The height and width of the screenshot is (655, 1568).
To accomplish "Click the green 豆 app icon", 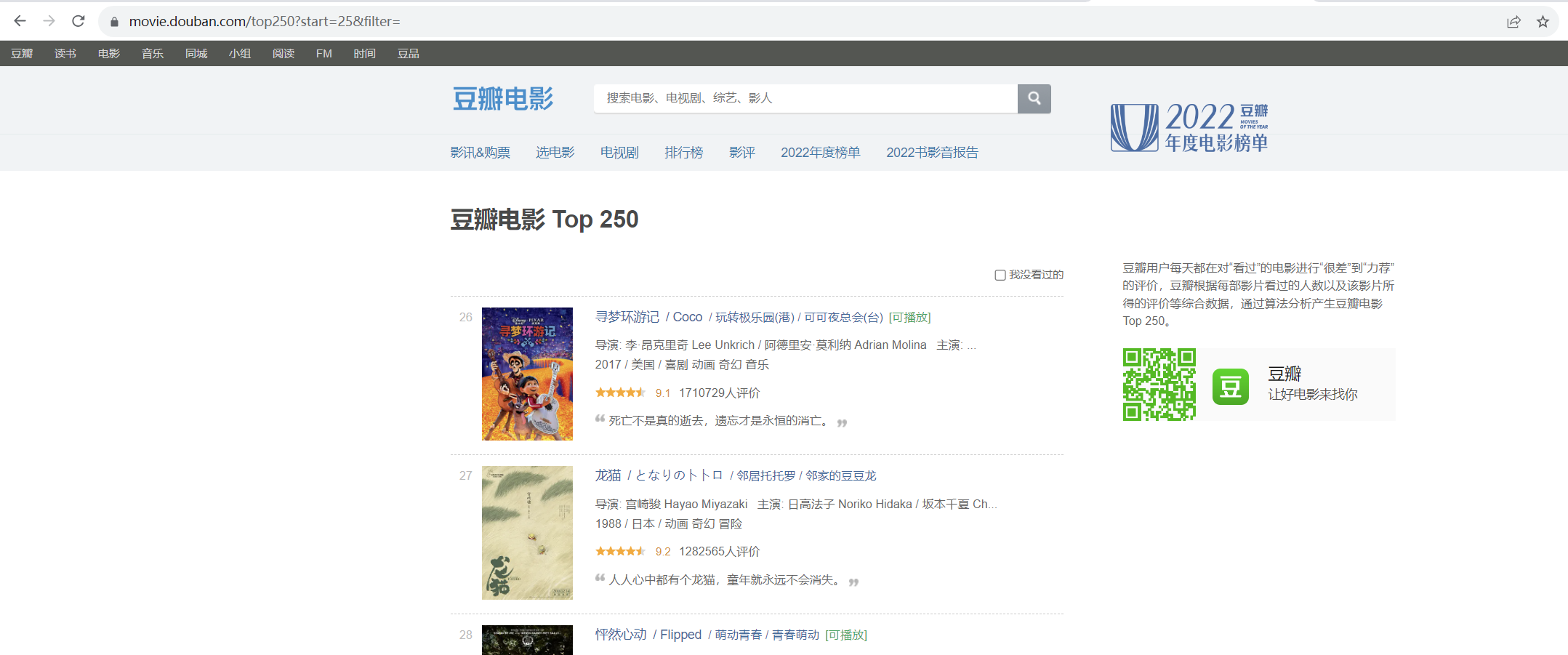I will click(x=1230, y=386).
